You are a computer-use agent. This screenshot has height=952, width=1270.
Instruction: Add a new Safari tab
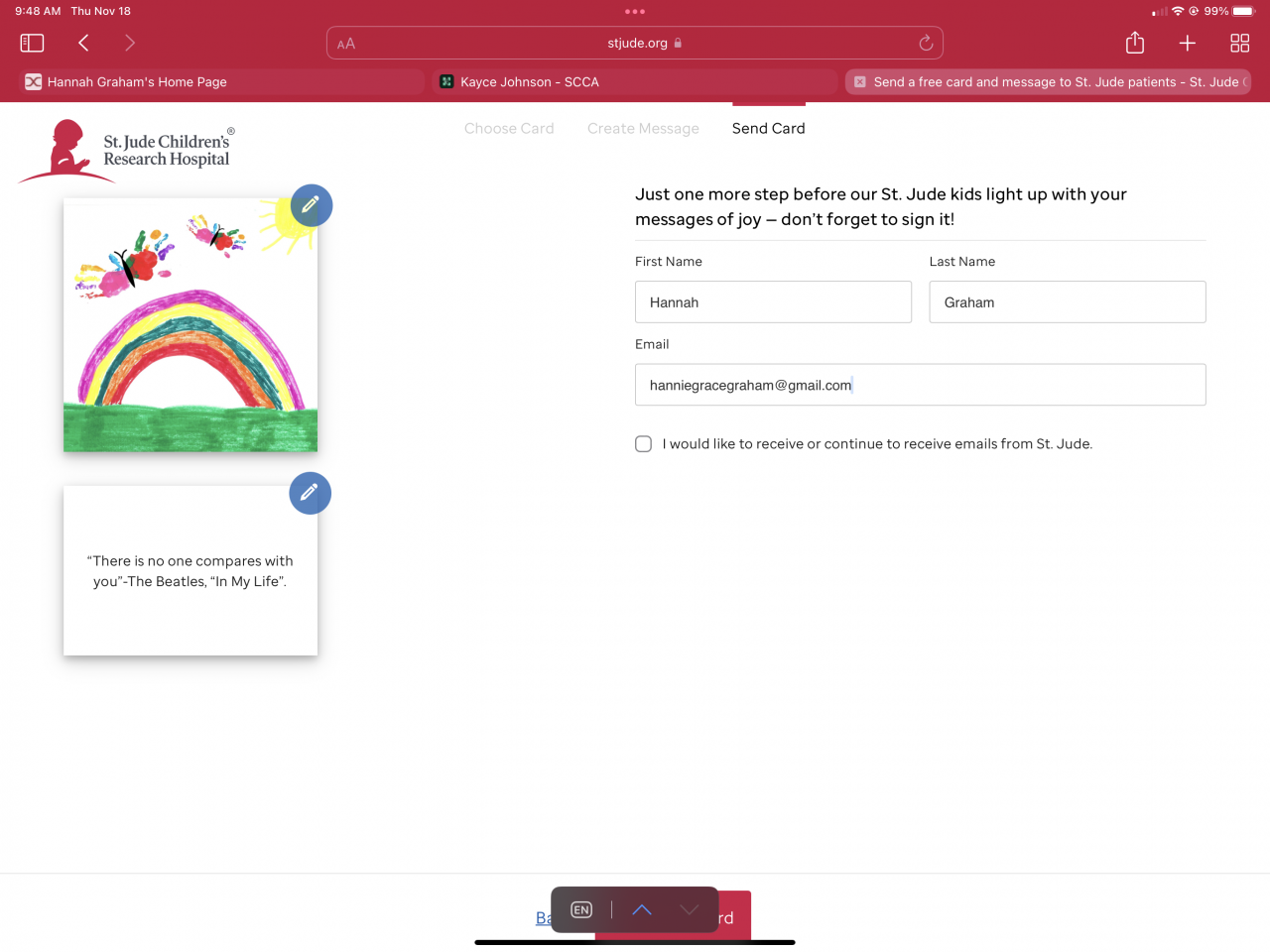[1187, 43]
